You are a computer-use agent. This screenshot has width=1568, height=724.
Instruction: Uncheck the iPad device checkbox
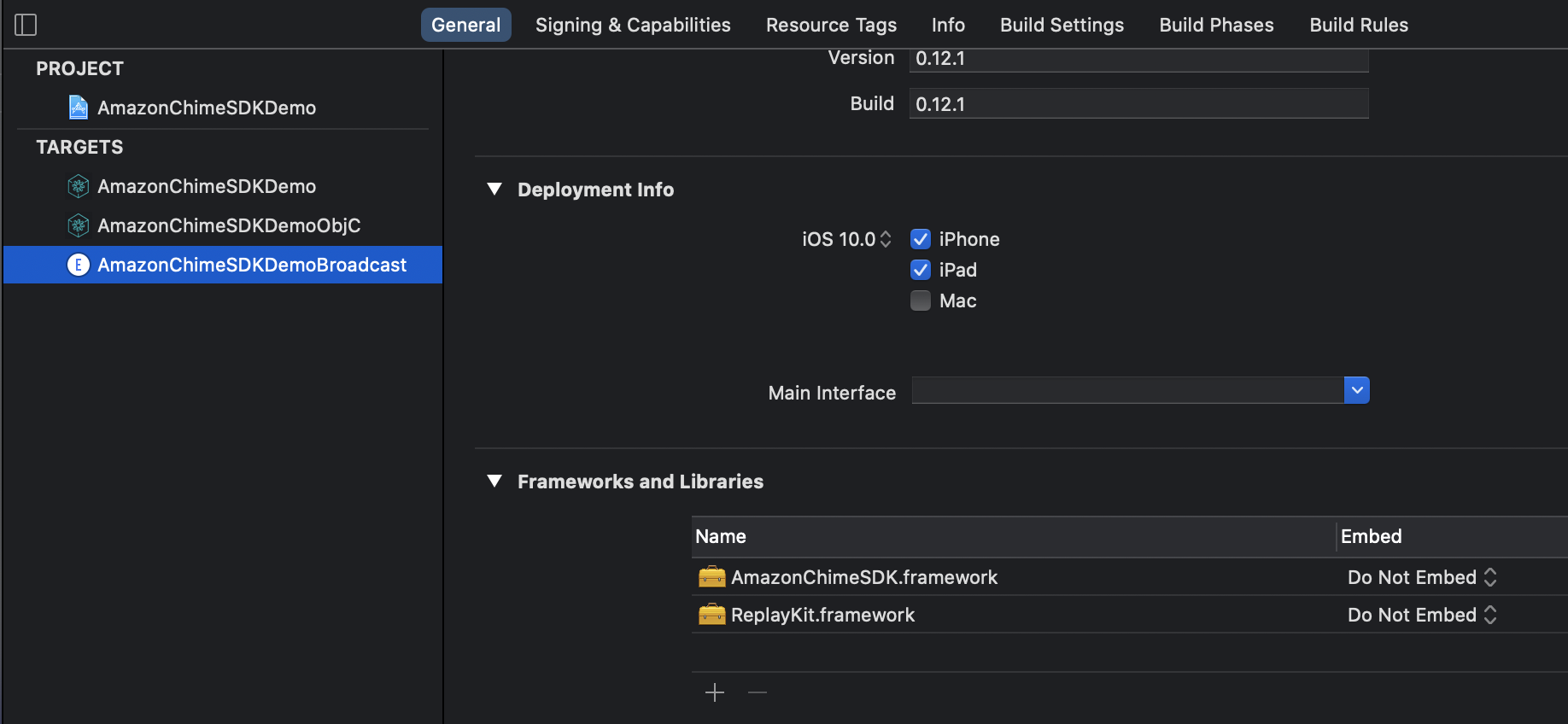pos(921,270)
